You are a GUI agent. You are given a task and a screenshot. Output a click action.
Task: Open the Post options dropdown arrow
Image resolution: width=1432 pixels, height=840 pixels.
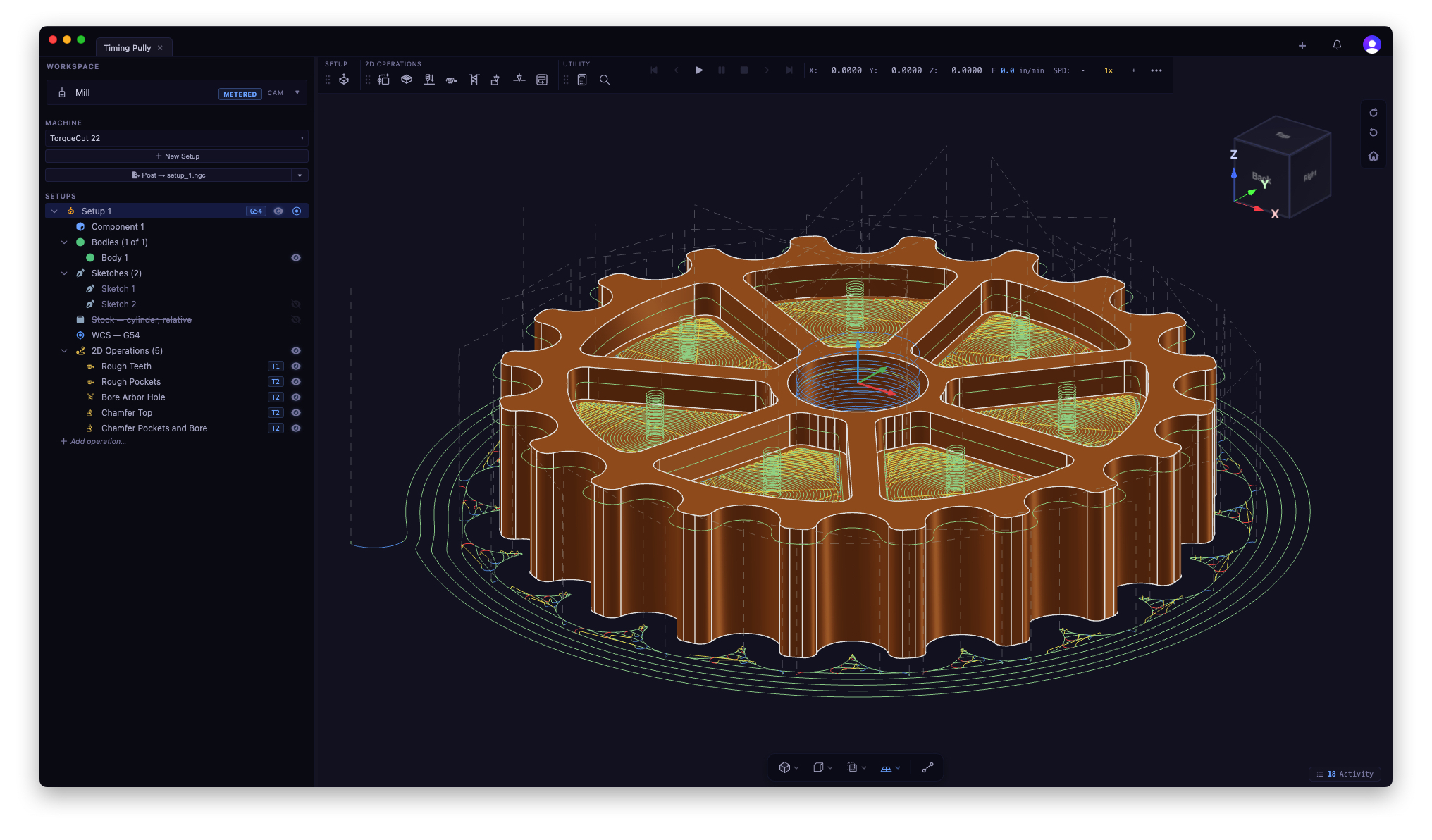click(x=300, y=175)
